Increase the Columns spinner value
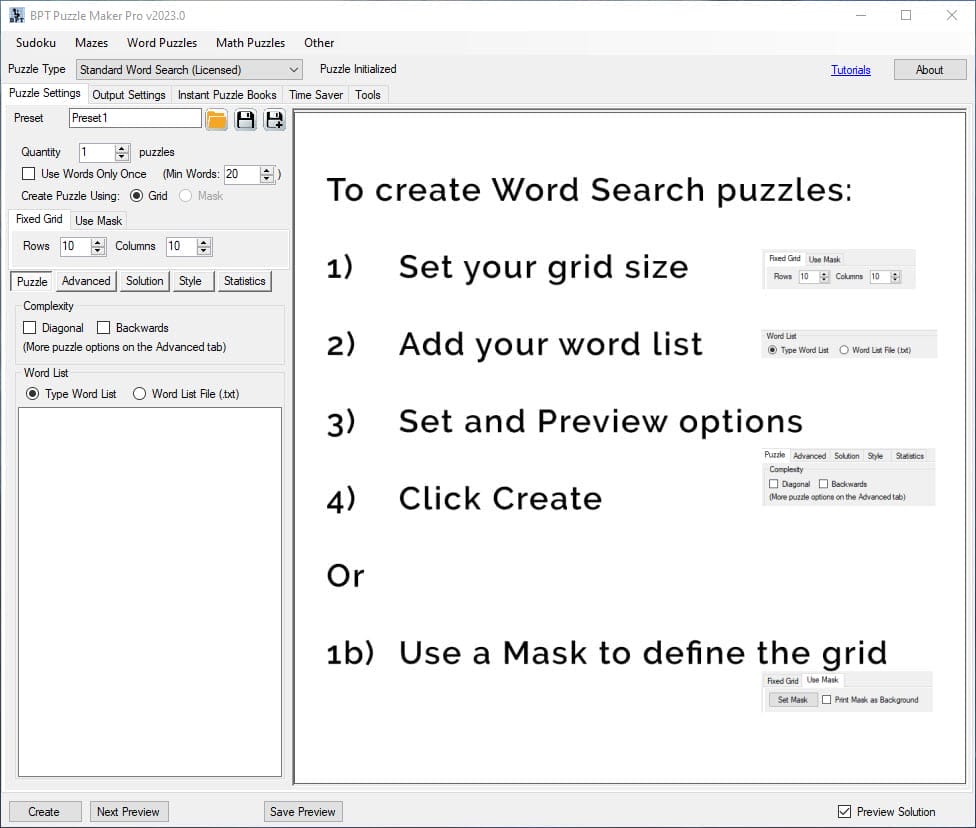 click(204, 242)
